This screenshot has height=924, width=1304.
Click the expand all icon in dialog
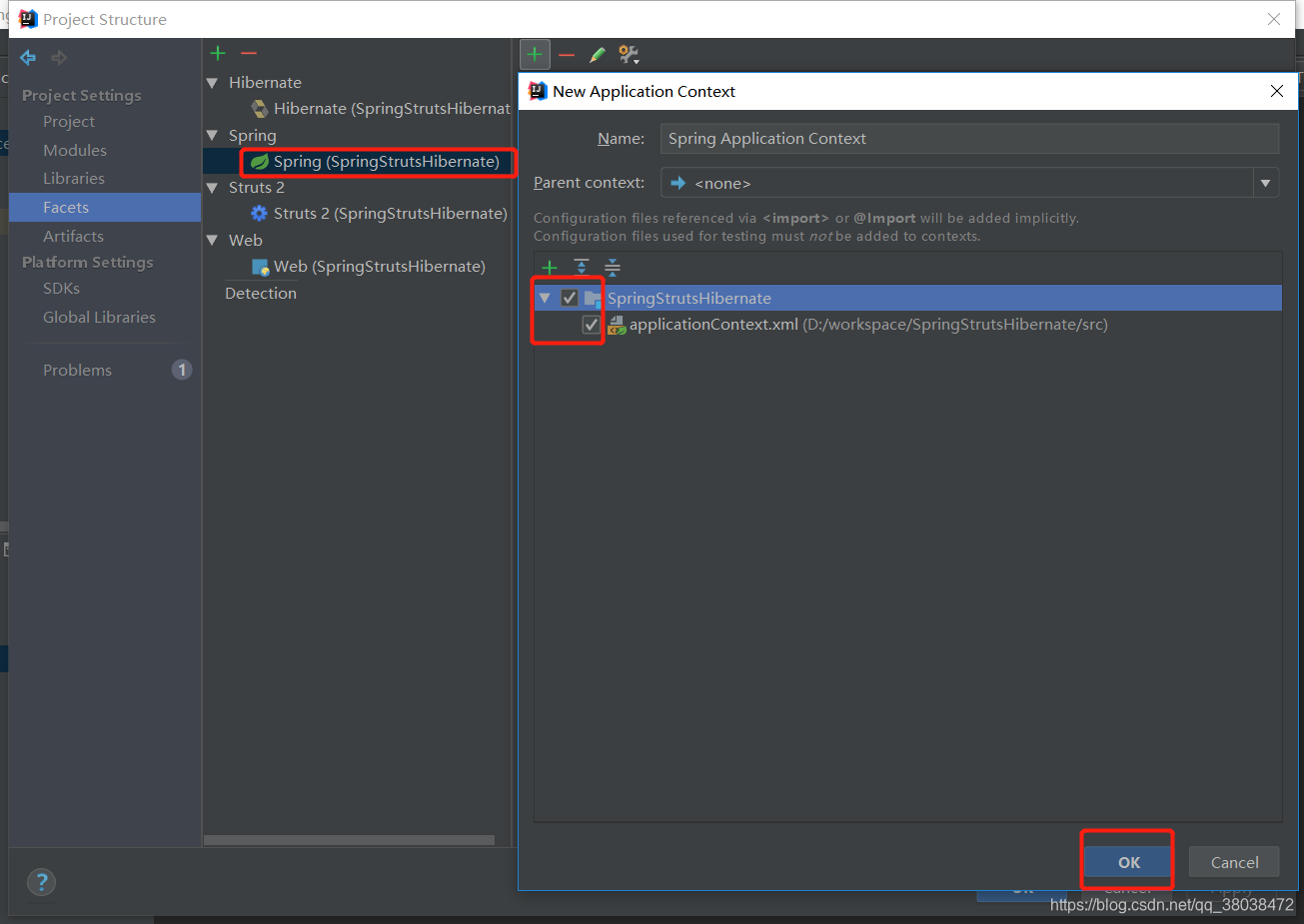pos(582,267)
